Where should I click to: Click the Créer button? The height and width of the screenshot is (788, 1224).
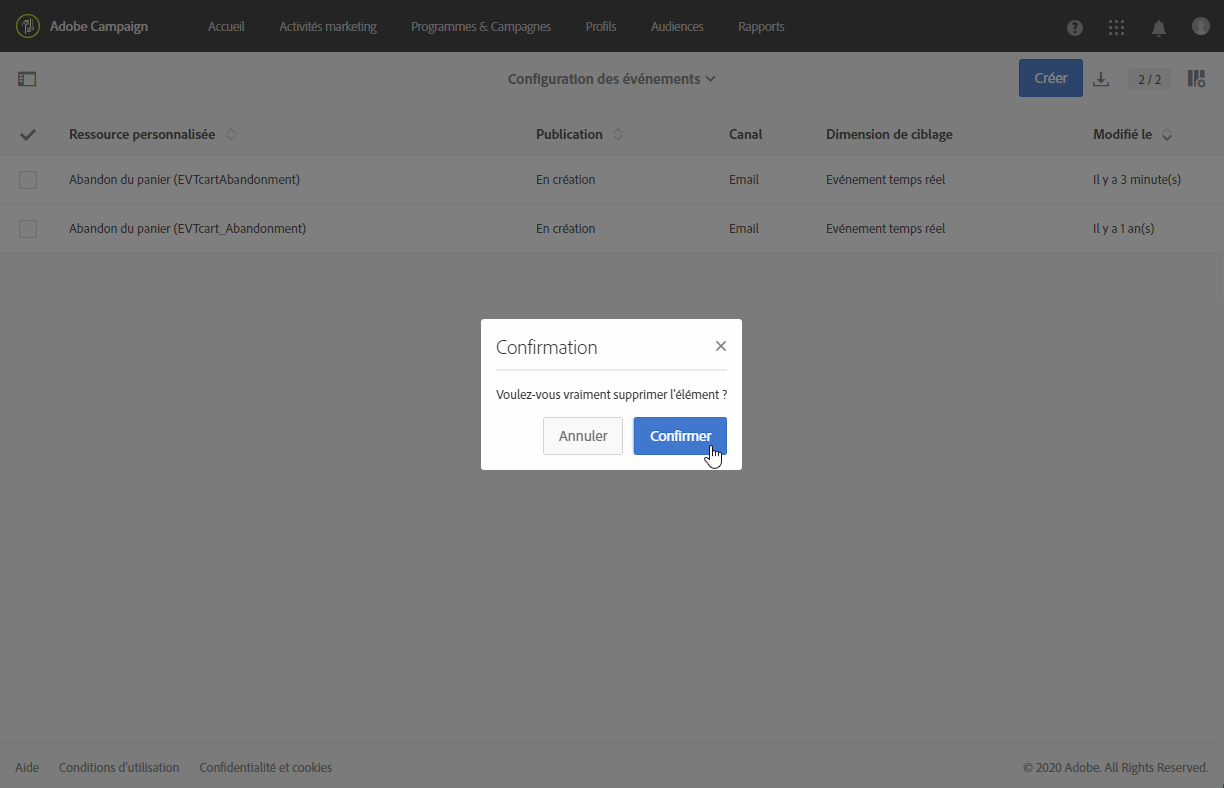(x=1051, y=78)
